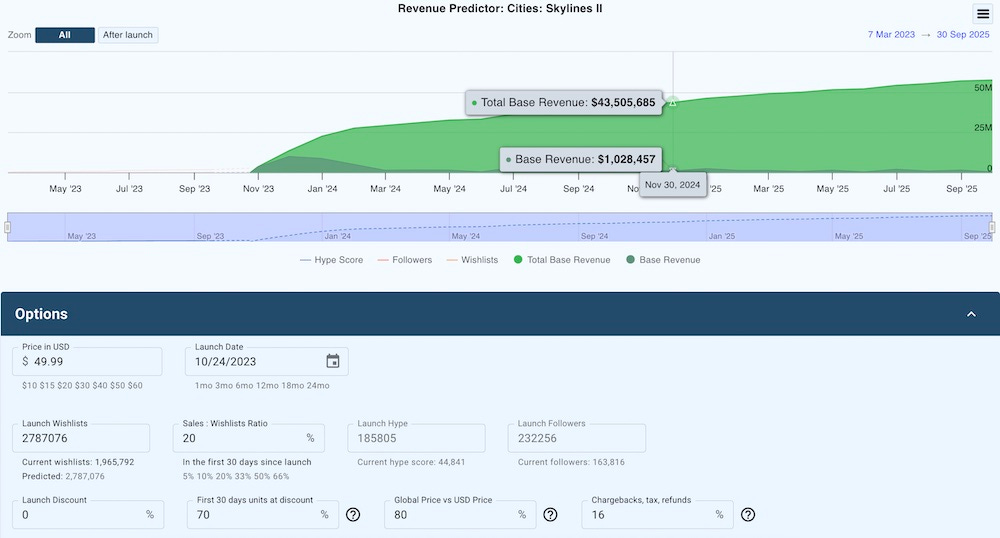Choose the 24mo launch date preset
Image resolution: width=1000 pixels, height=538 pixels.
tap(318, 386)
